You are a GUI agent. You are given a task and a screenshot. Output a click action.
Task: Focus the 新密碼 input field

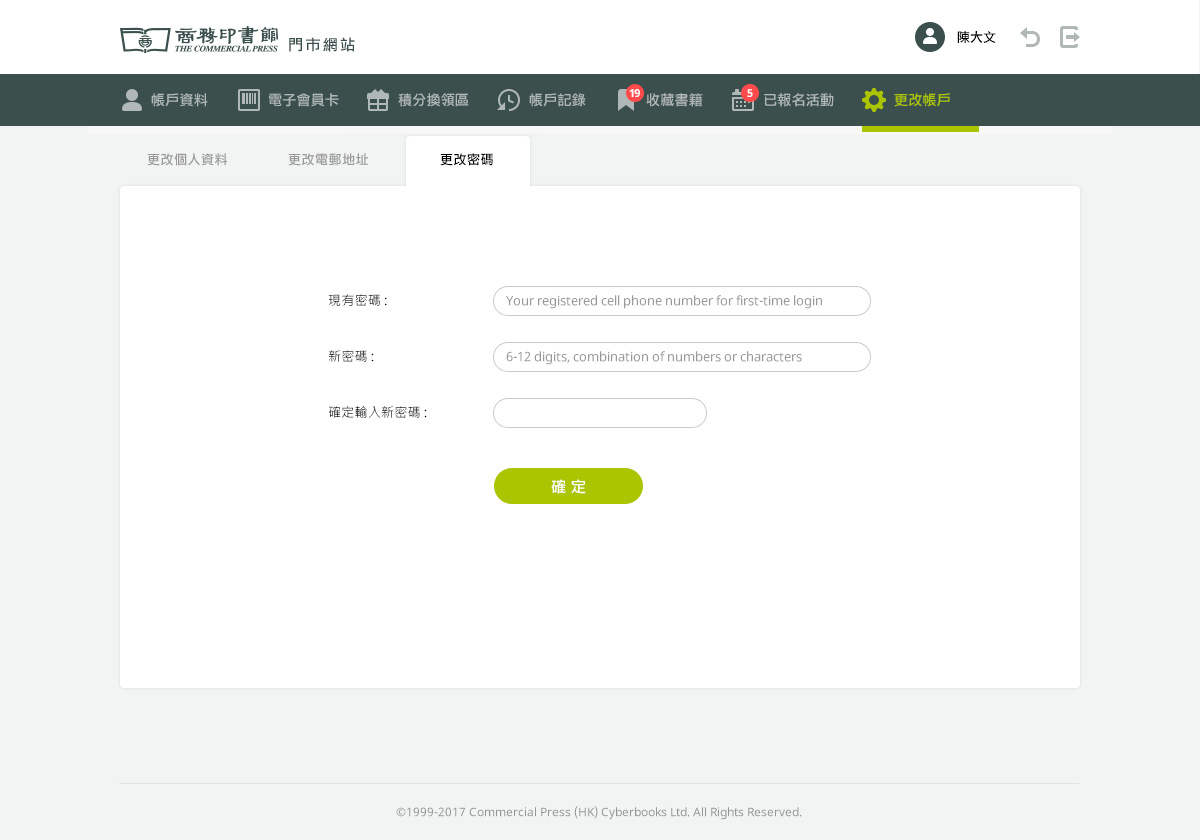pyautogui.click(x=681, y=357)
